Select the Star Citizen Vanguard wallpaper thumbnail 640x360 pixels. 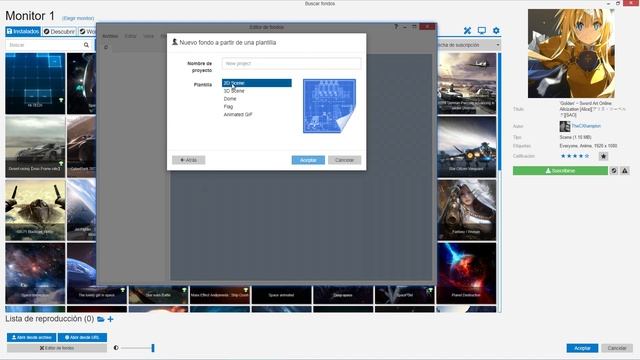[467, 147]
